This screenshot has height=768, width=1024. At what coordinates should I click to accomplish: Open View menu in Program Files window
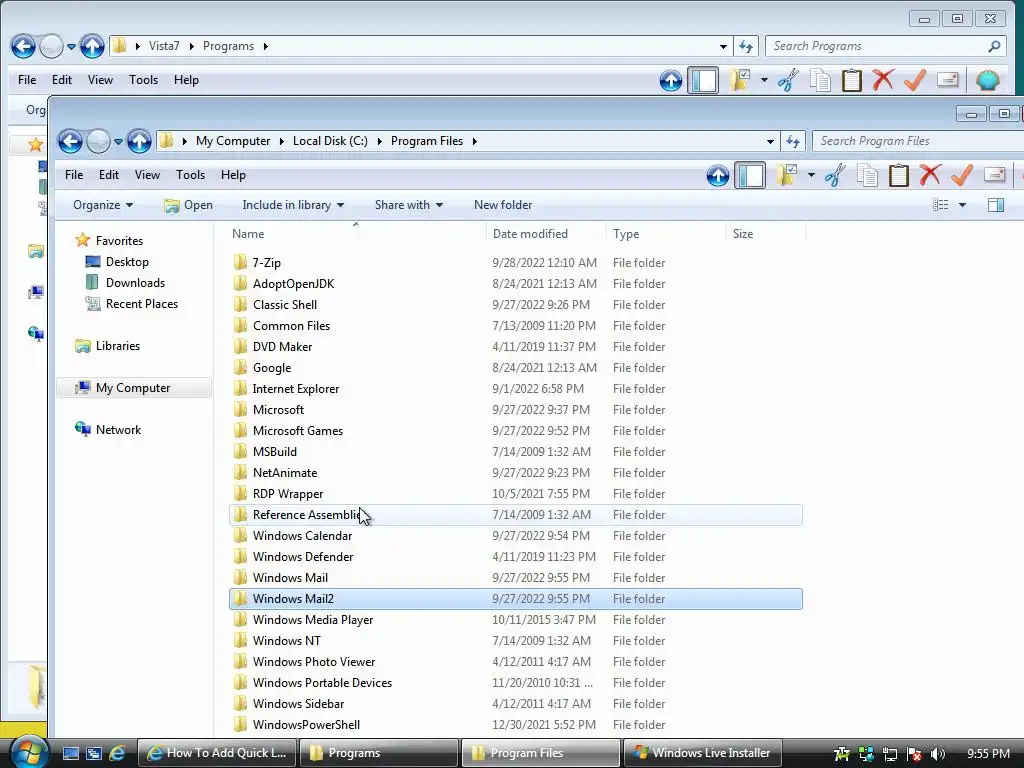[147, 175]
